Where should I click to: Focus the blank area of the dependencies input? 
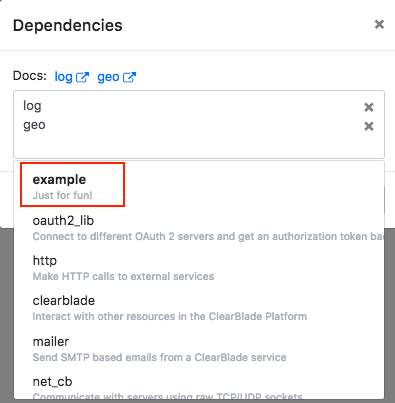click(199, 145)
